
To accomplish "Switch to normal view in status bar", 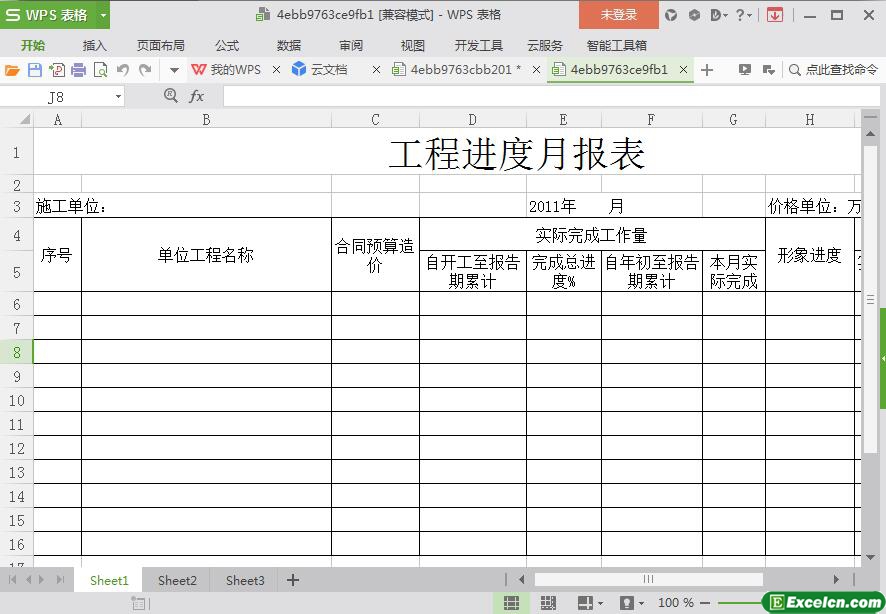I will (x=511, y=603).
